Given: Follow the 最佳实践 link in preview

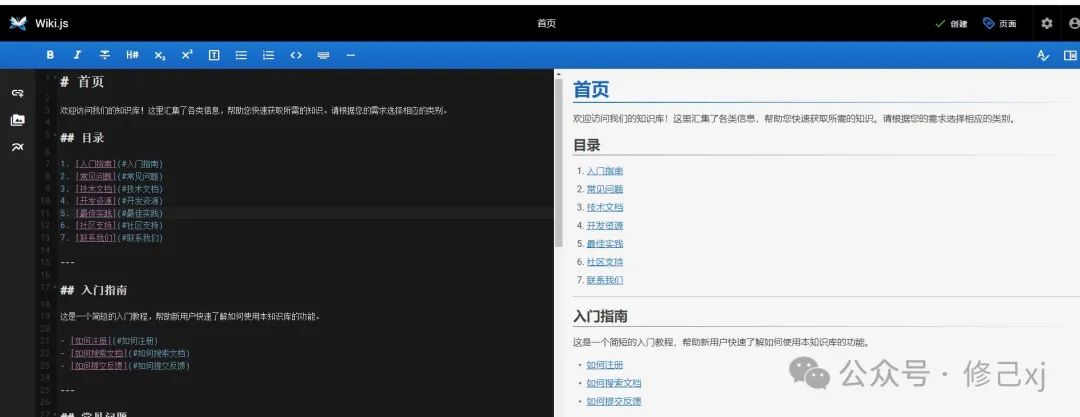Looking at the screenshot, I should (x=605, y=243).
